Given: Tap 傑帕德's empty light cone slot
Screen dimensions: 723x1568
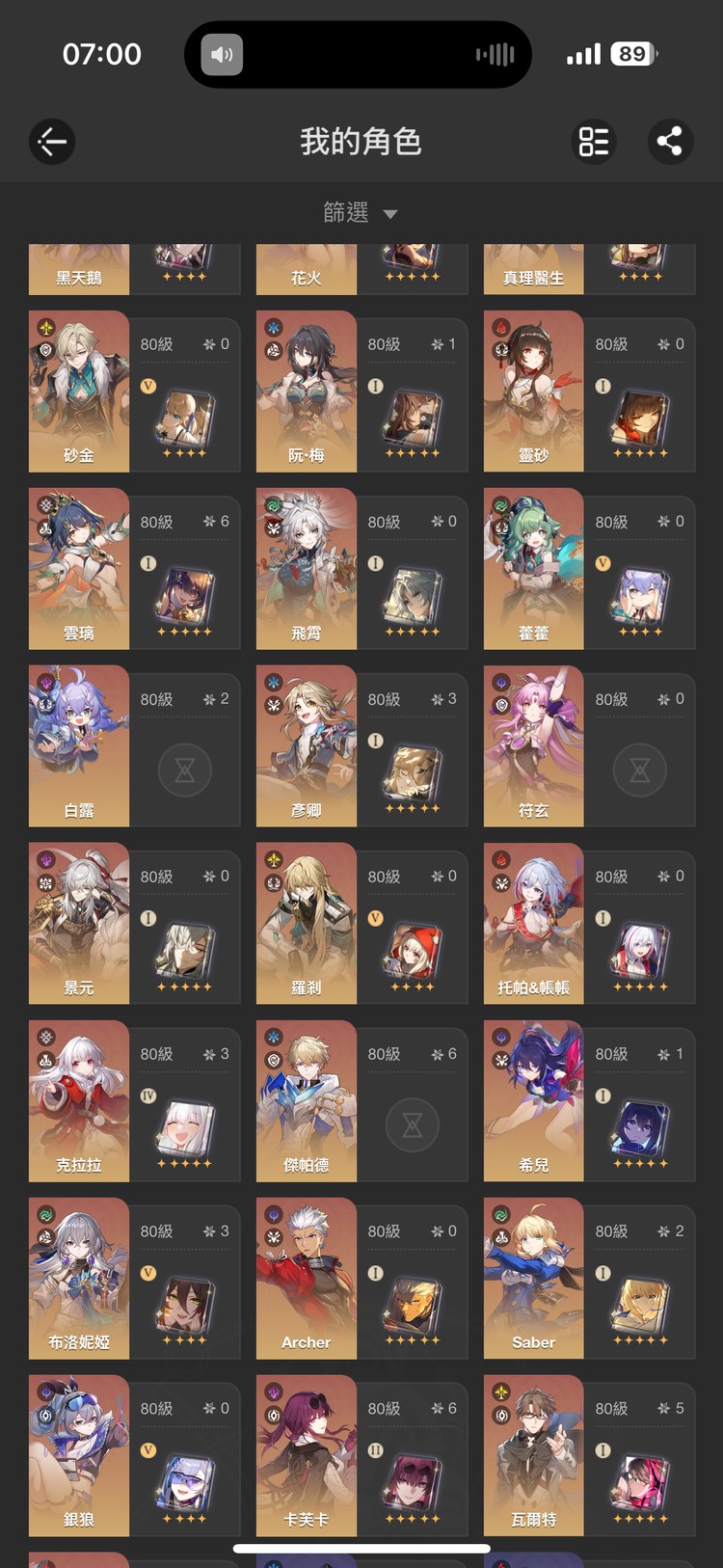Looking at the screenshot, I should (x=413, y=1124).
